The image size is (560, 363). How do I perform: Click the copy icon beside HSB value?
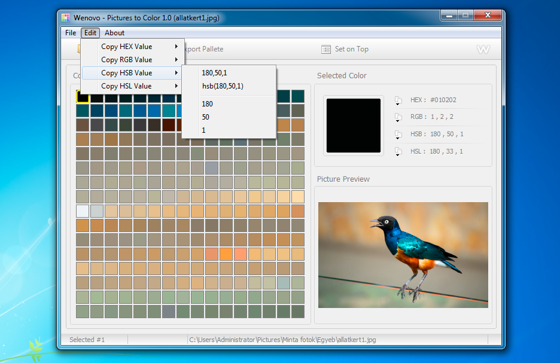pyautogui.click(x=398, y=135)
